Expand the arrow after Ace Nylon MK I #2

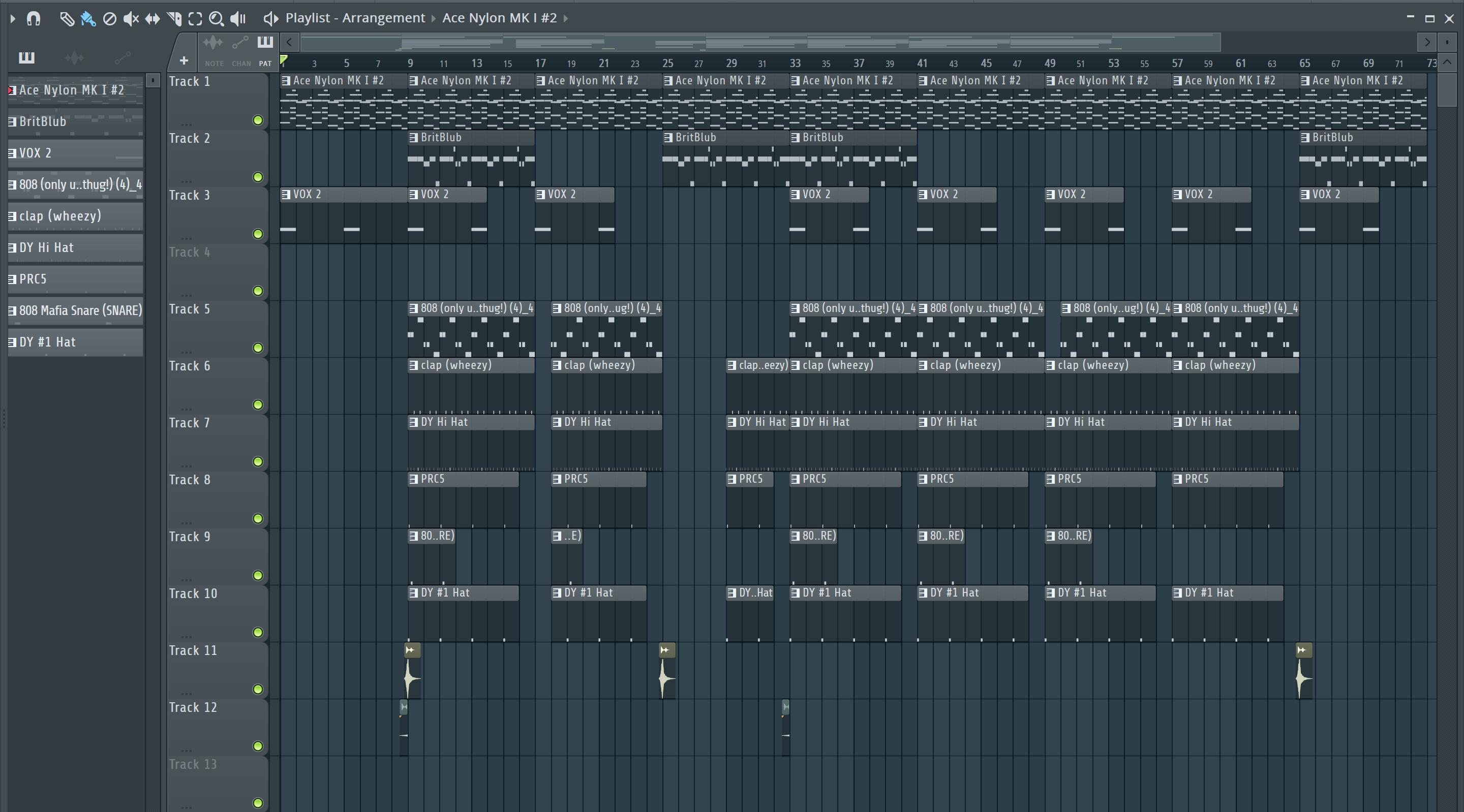tap(566, 18)
